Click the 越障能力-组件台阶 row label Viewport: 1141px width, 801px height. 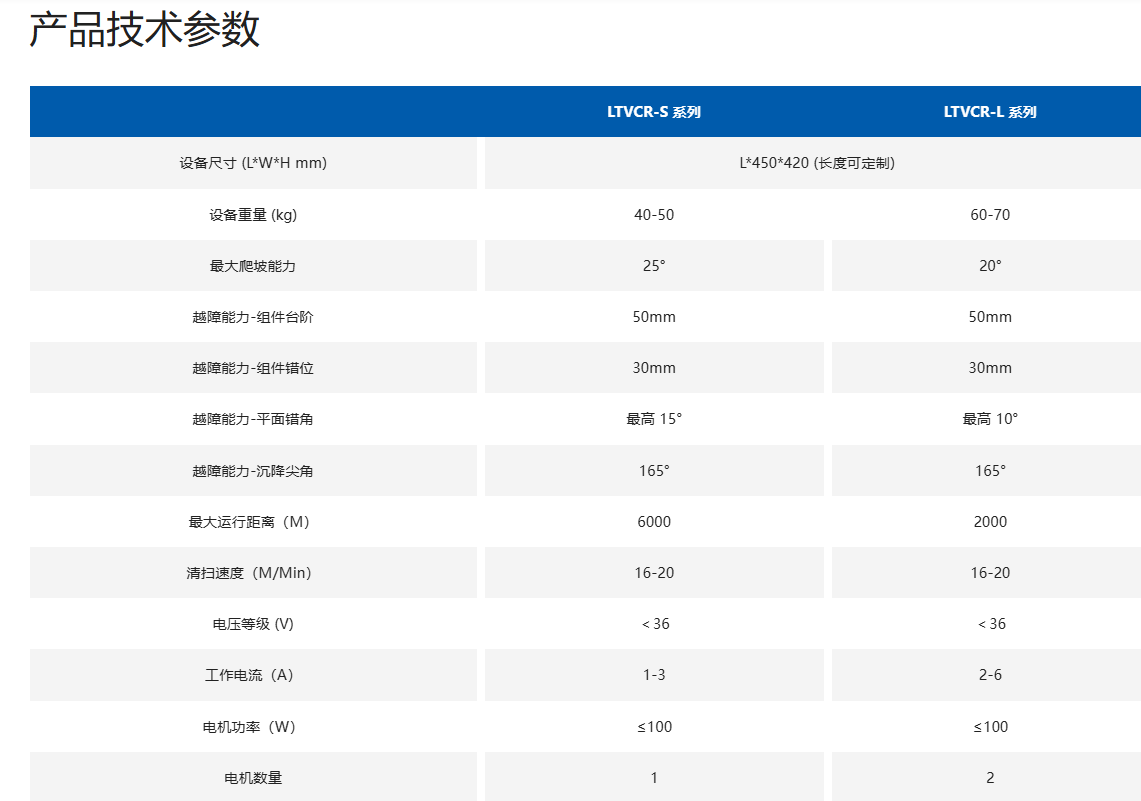[253, 317]
